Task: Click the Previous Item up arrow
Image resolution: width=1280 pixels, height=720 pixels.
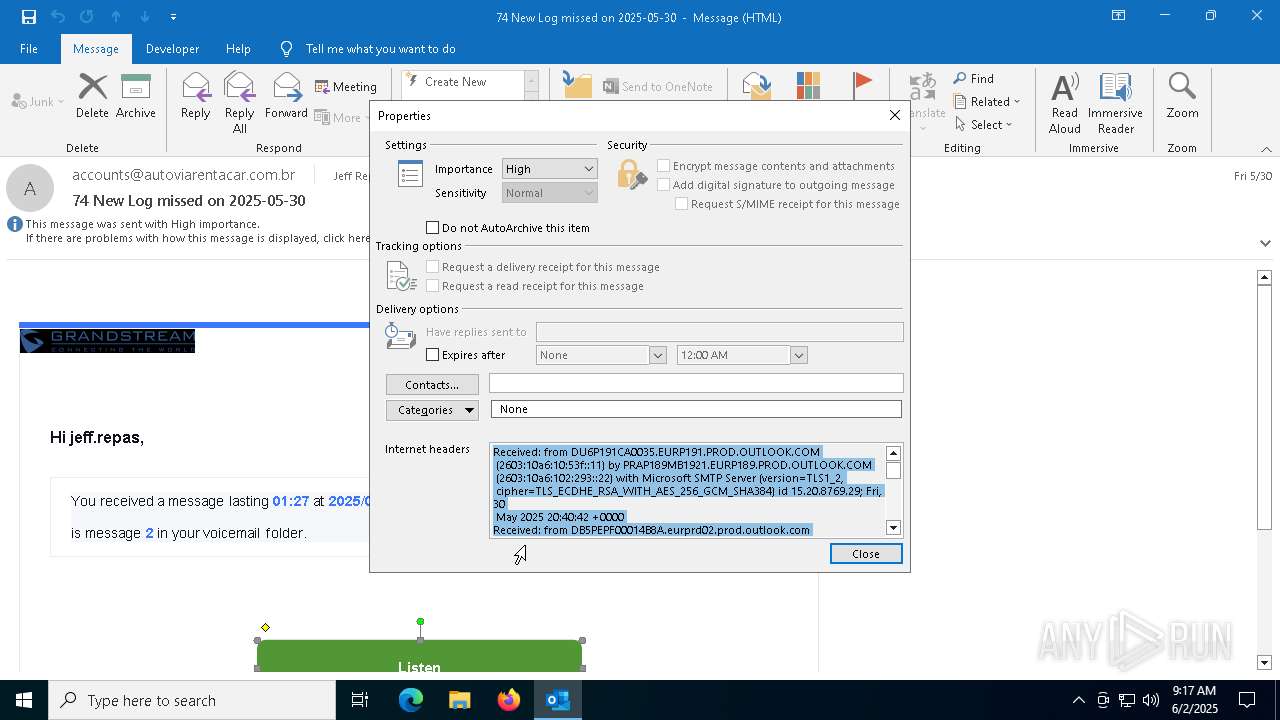Action: (116, 17)
